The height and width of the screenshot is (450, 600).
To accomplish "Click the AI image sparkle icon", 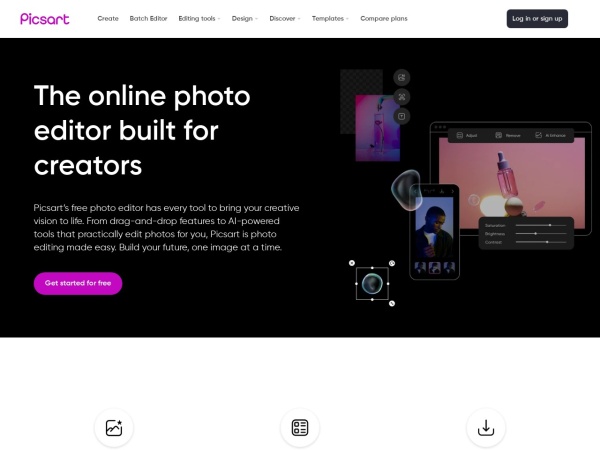I will [x=114, y=428].
